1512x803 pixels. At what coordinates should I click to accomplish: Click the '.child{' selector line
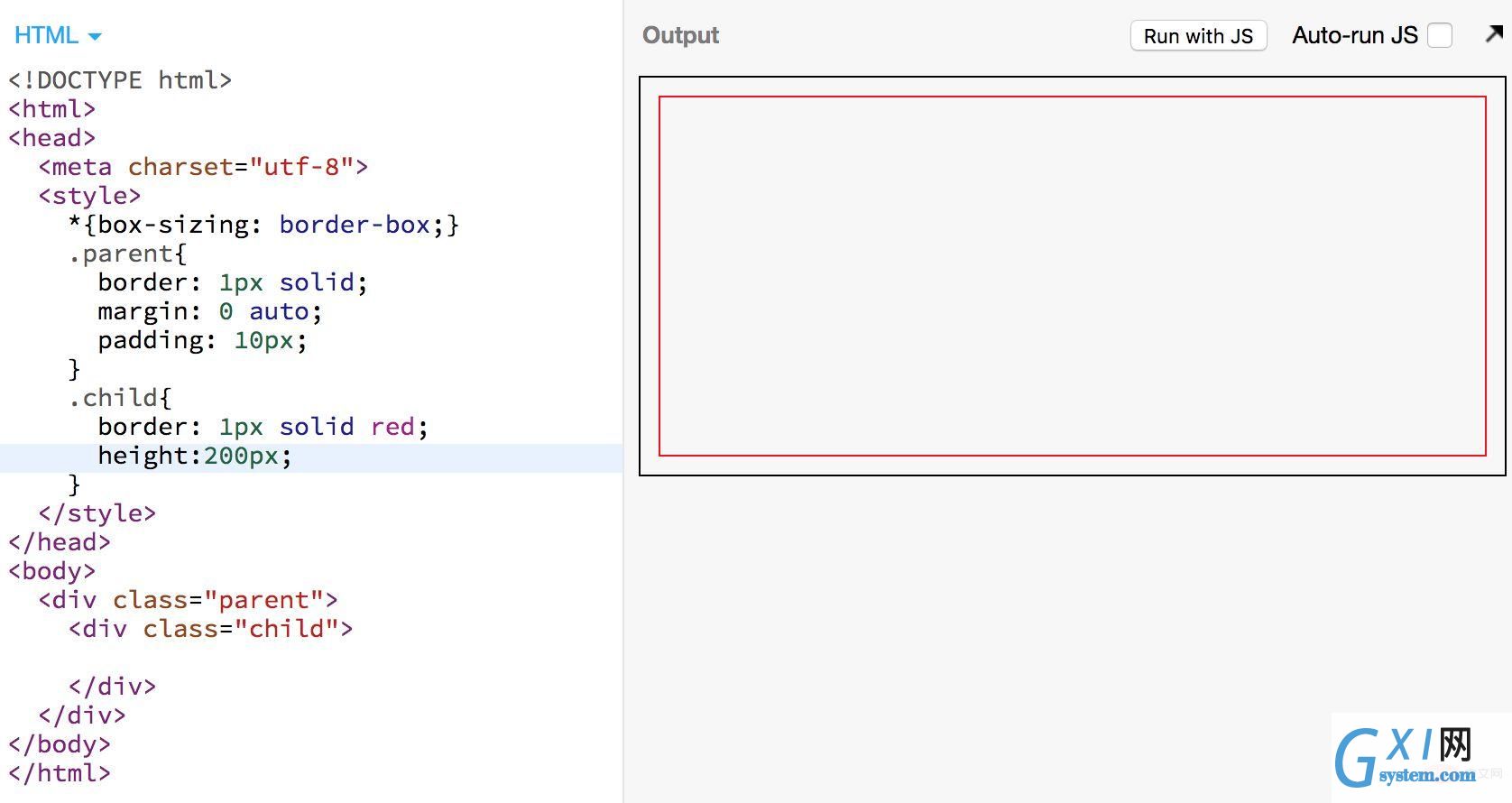(120, 398)
